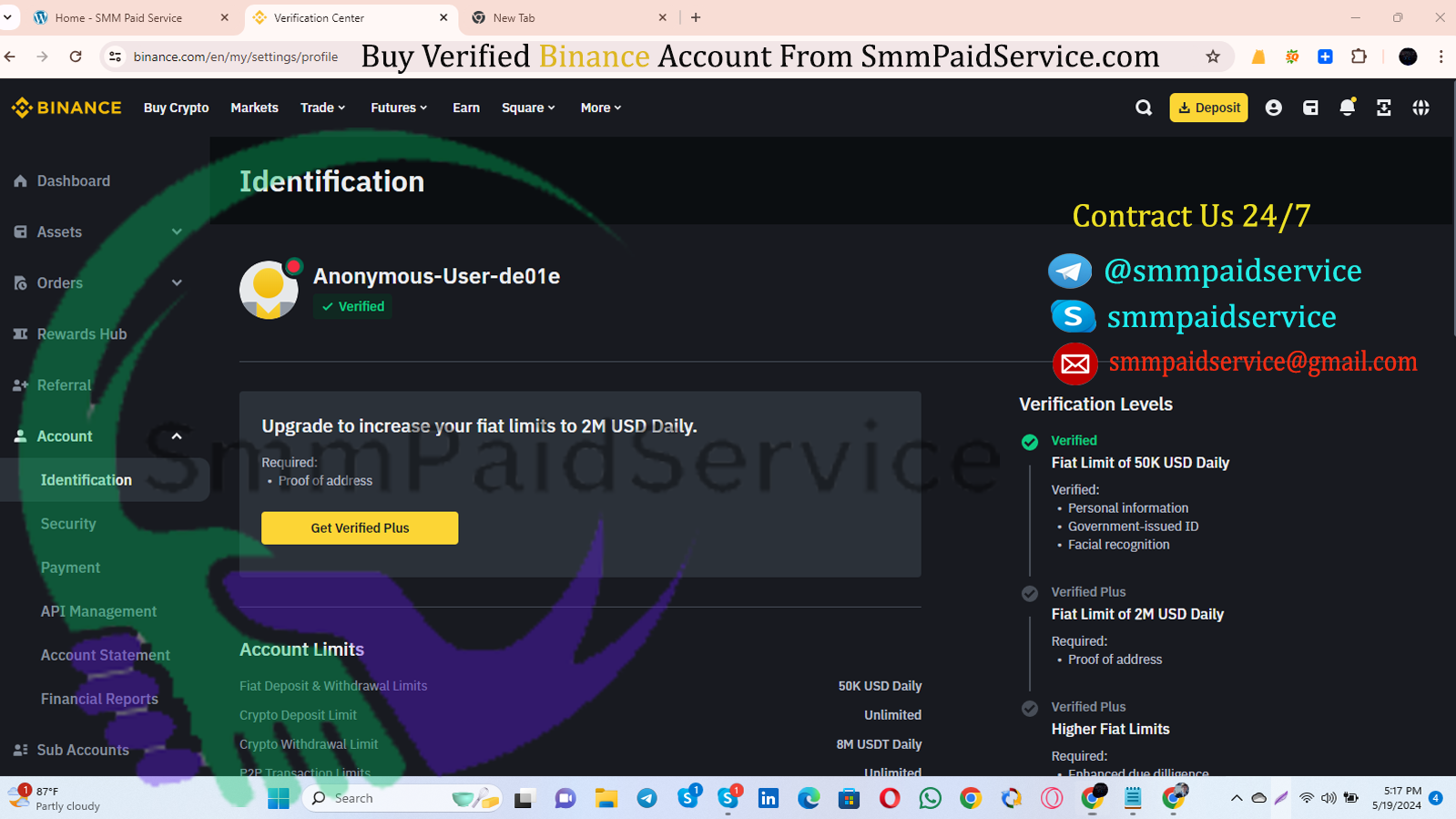Open the Binance search icon
The image size is (1456, 819).
click(x=1144, y=107)
